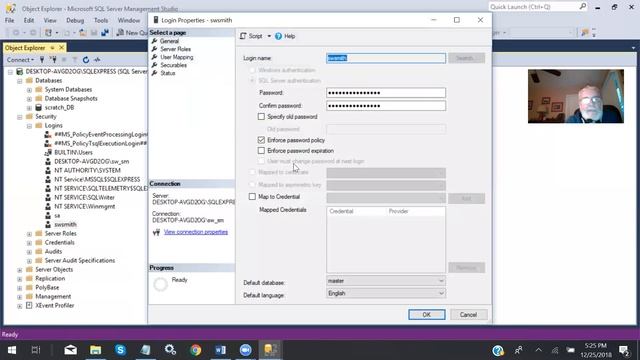The width and height of the screenshot is (640, 360).
Task: Click the webcam video thumbnail
Action: tap(576, 96)
